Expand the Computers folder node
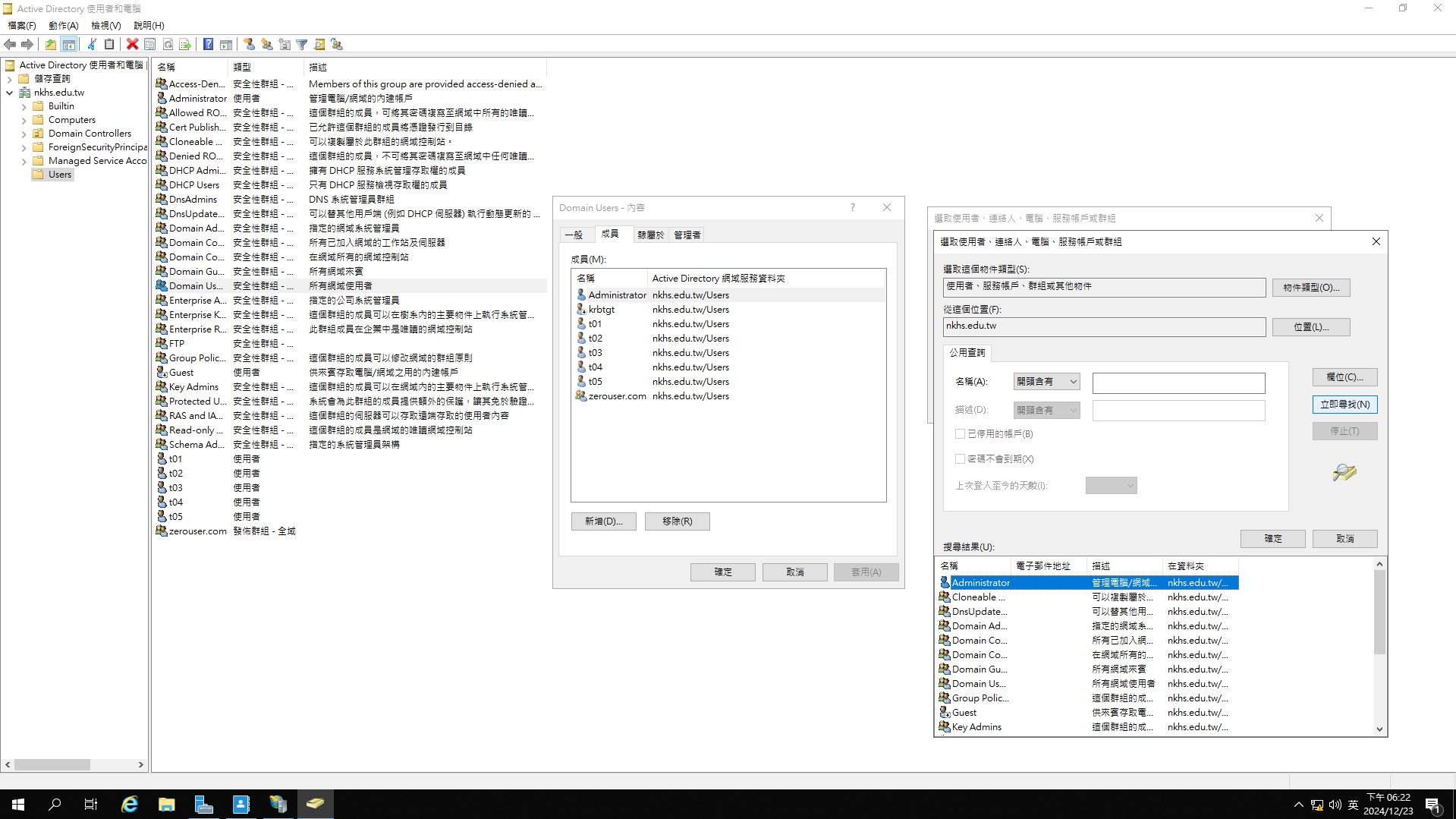This screenshot has width=1456, height=819. pos(24,120)
